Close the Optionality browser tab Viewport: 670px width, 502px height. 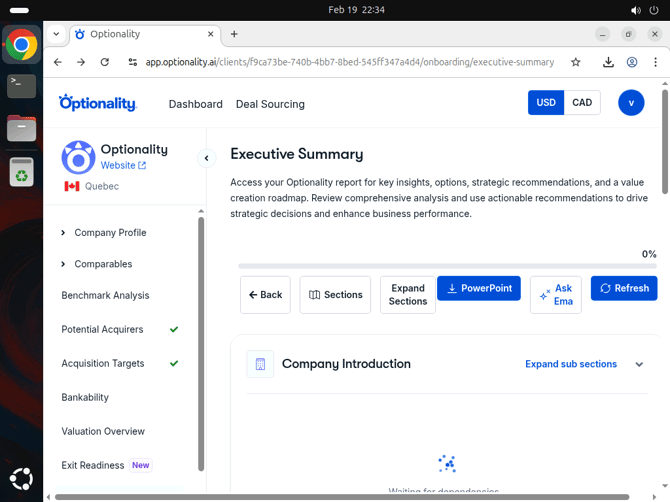pos(211,34)
